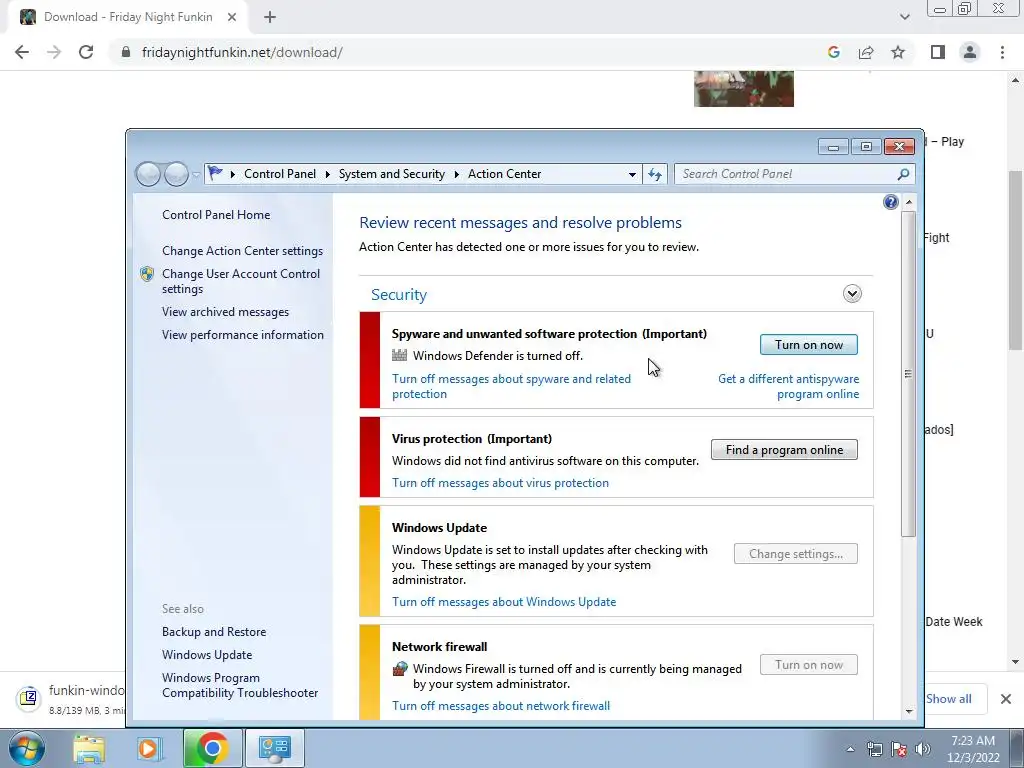Viewport: 1024px width, 768px height.
Task: Turn off messages about virus protection
Action: (500, 483)
